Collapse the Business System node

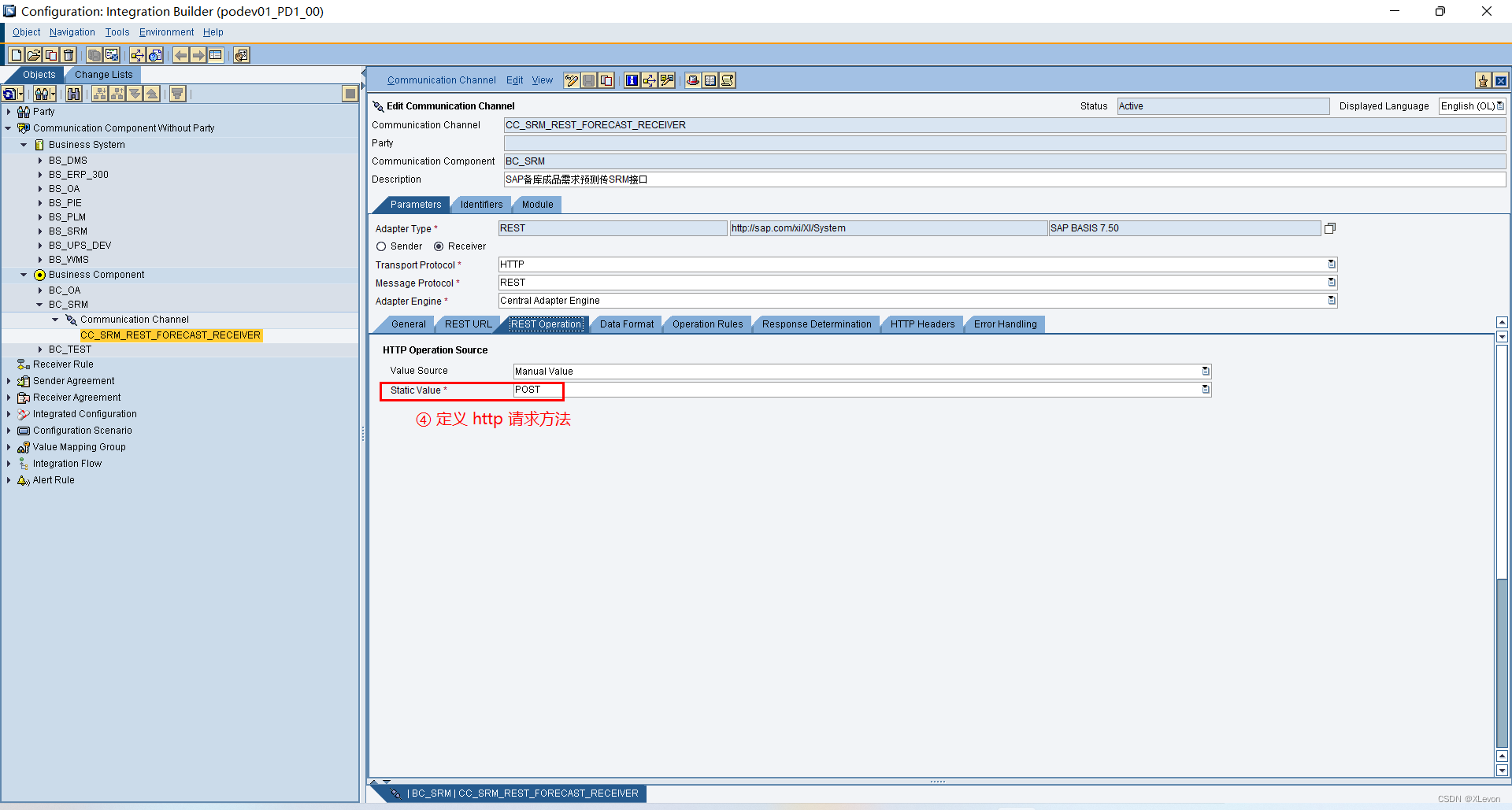point(24,145)
